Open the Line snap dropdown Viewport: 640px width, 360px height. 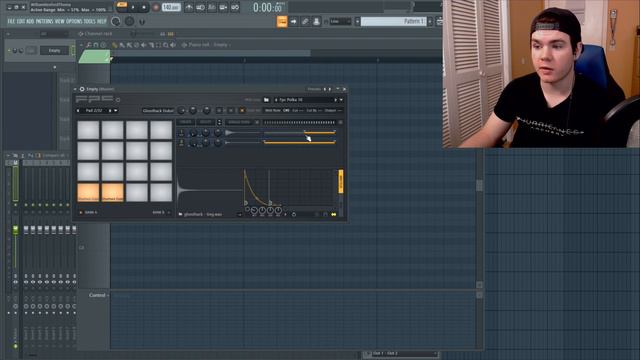point(340,21)
